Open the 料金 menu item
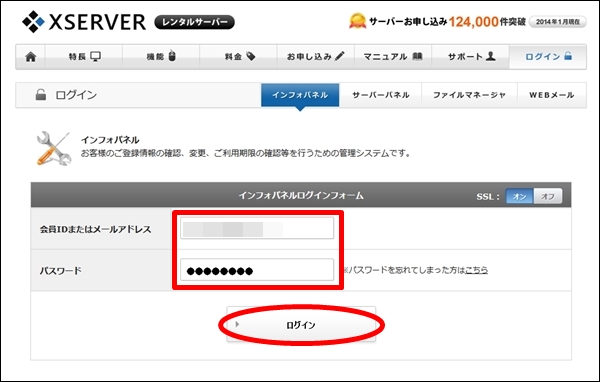The image size is (600, 382). (239, 57)
